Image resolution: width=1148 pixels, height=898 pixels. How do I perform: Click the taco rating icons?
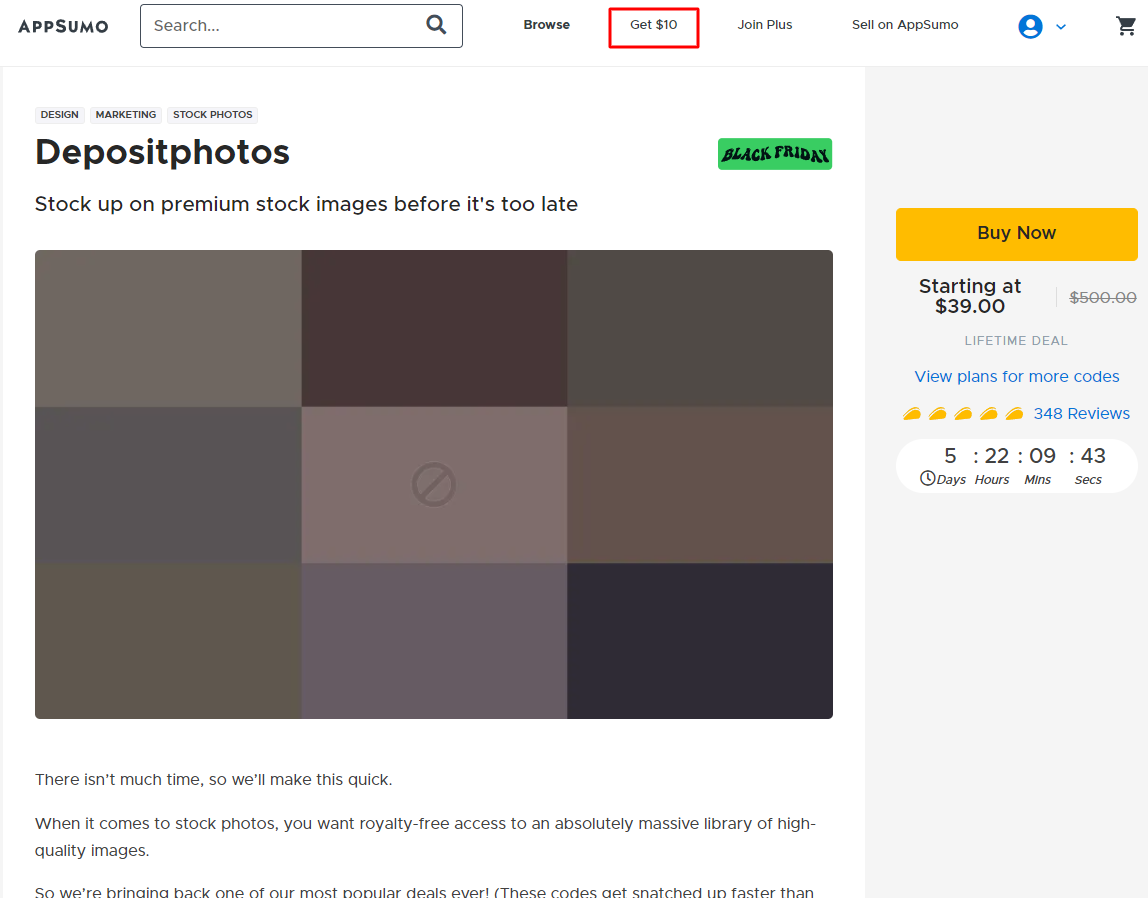(963, 414)
